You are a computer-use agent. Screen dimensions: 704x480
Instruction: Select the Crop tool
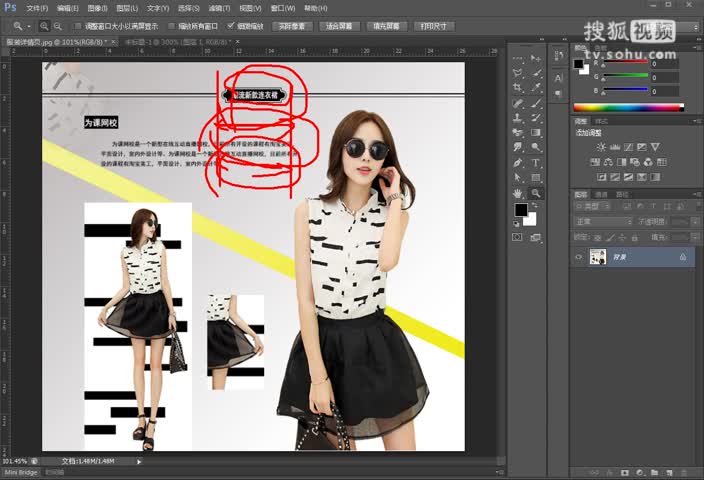(518, 88)
